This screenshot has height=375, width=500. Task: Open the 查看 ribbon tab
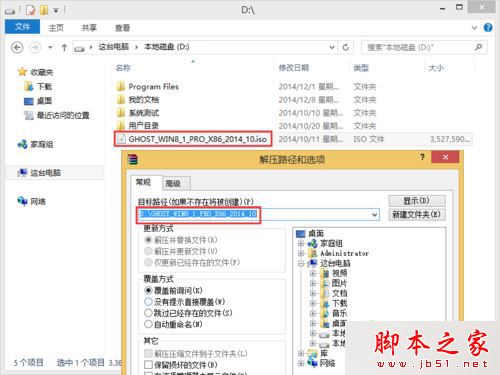click(x=122, y=28)
